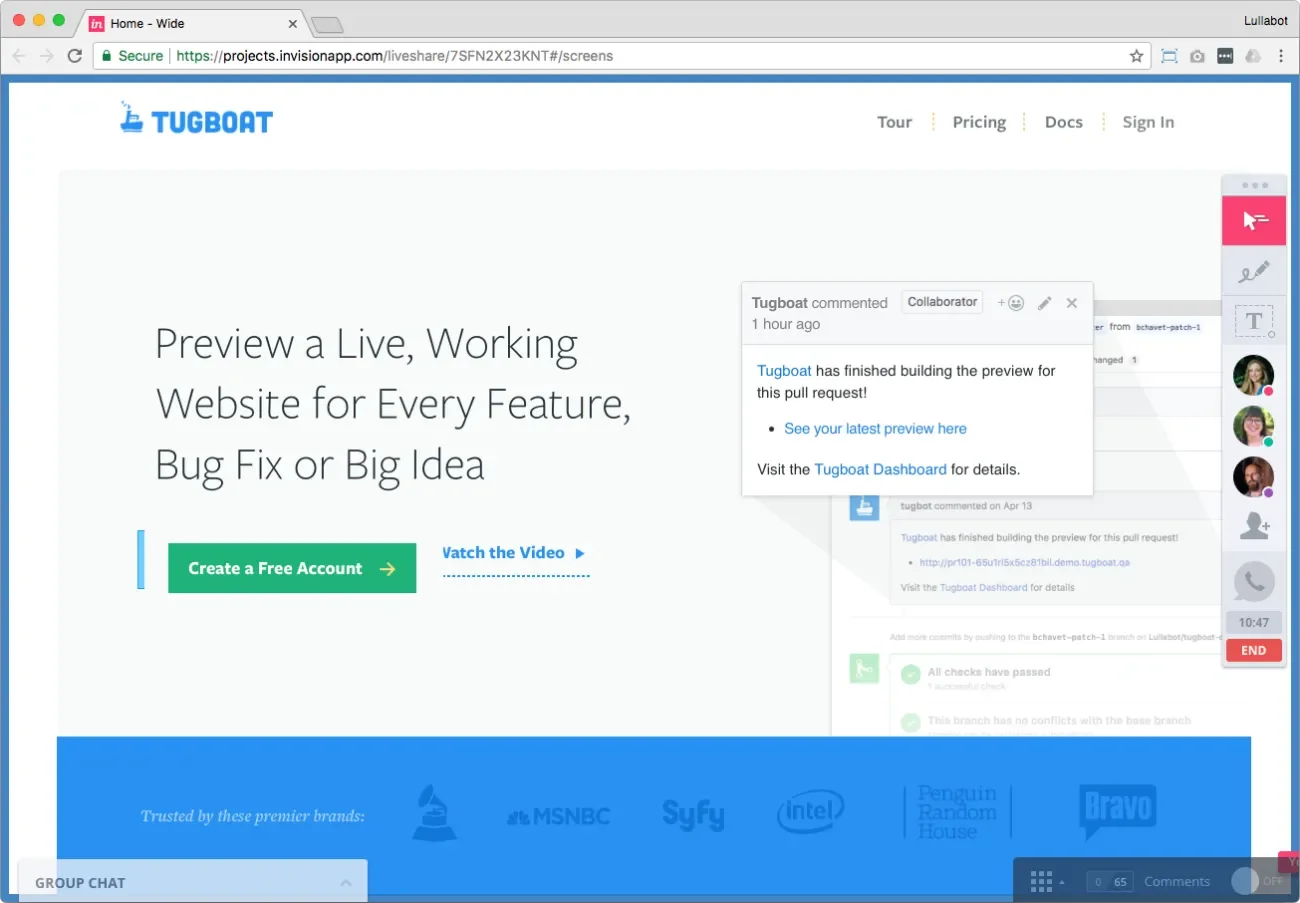Add emoji reaction to Tugboat comment

pos(1011,303)
